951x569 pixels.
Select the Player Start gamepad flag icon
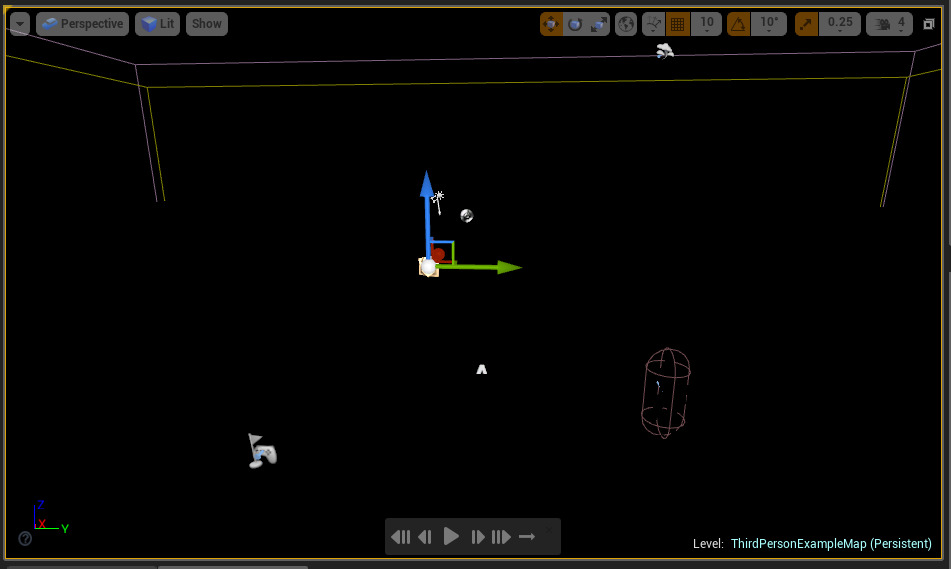(262, 451)
